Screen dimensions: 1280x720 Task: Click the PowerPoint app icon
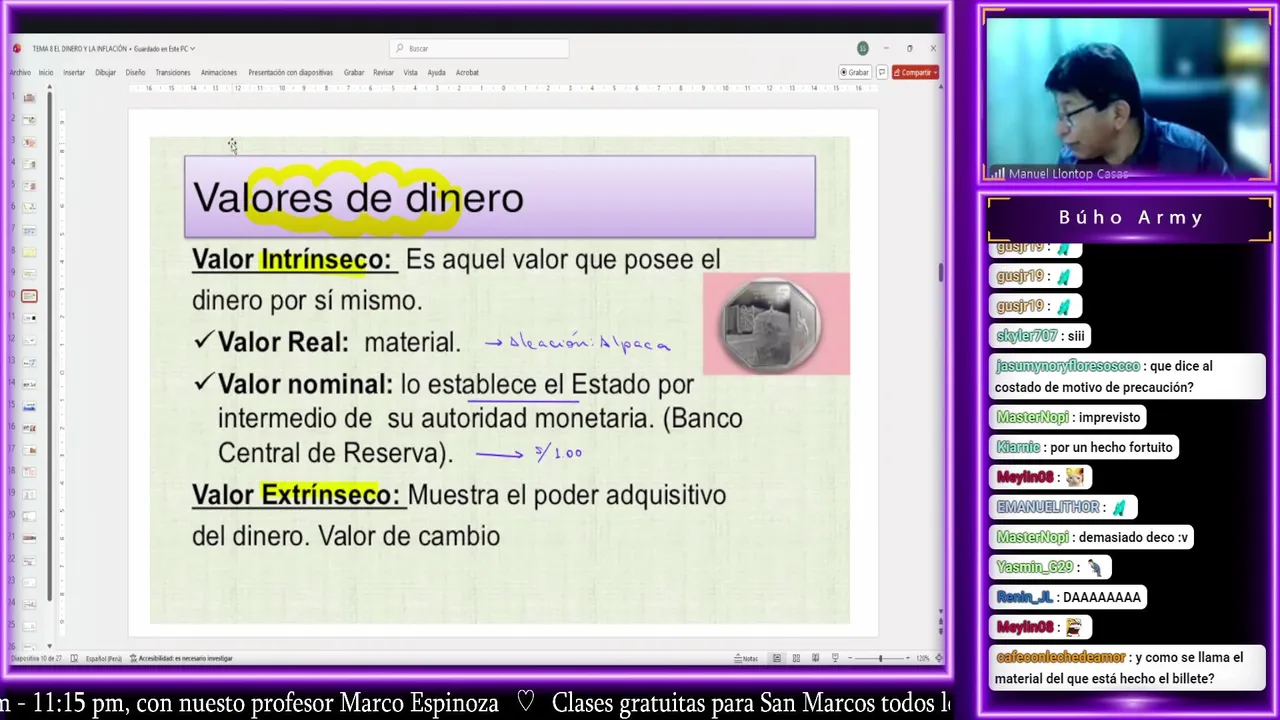(17, 48)
